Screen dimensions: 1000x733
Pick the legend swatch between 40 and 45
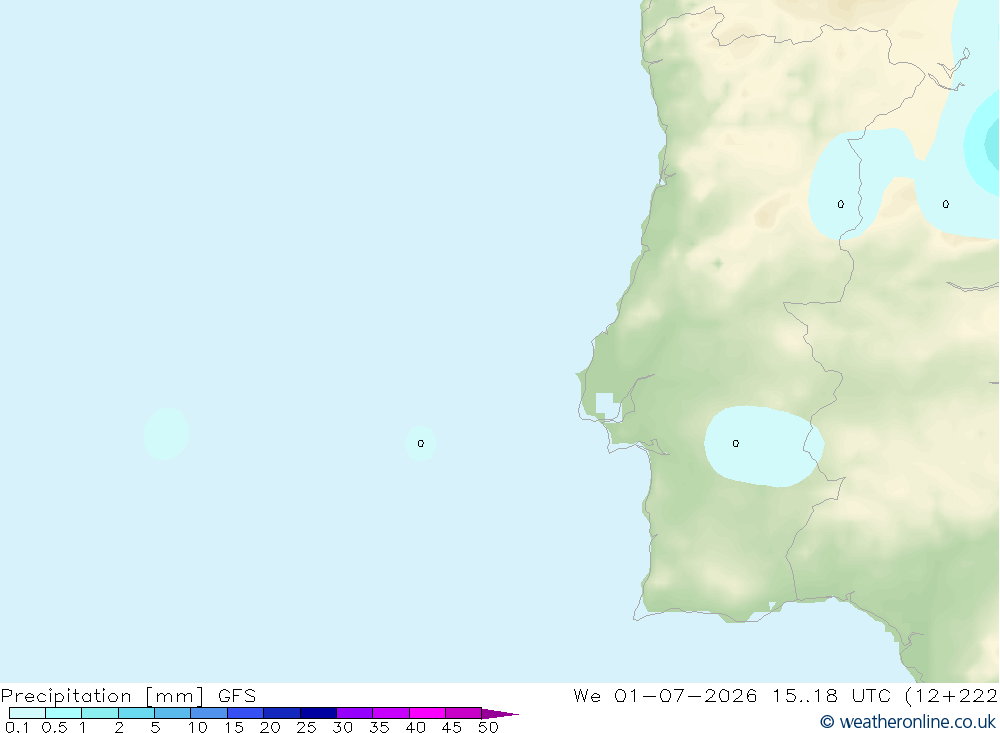427,713
